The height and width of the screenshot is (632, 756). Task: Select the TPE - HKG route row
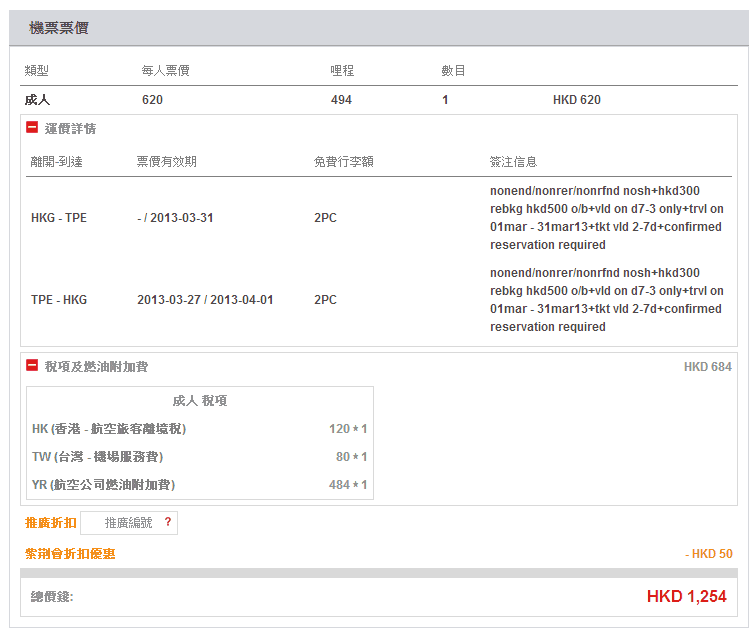[59, 300]
